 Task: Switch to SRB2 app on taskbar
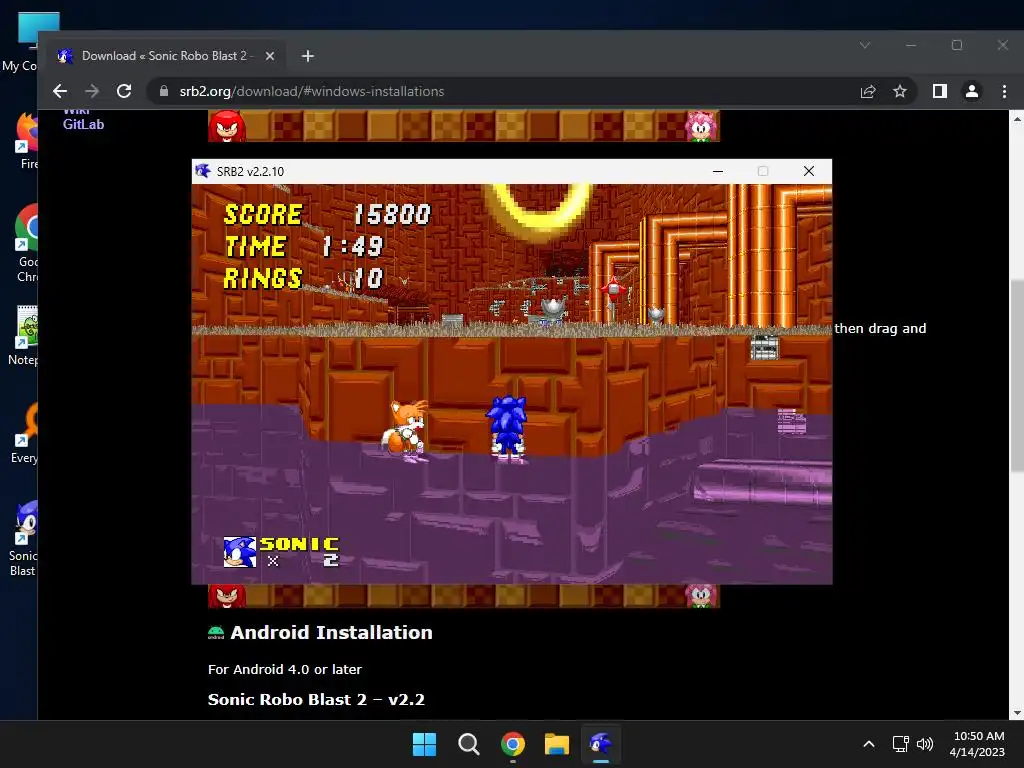click(x=601, y=744)
